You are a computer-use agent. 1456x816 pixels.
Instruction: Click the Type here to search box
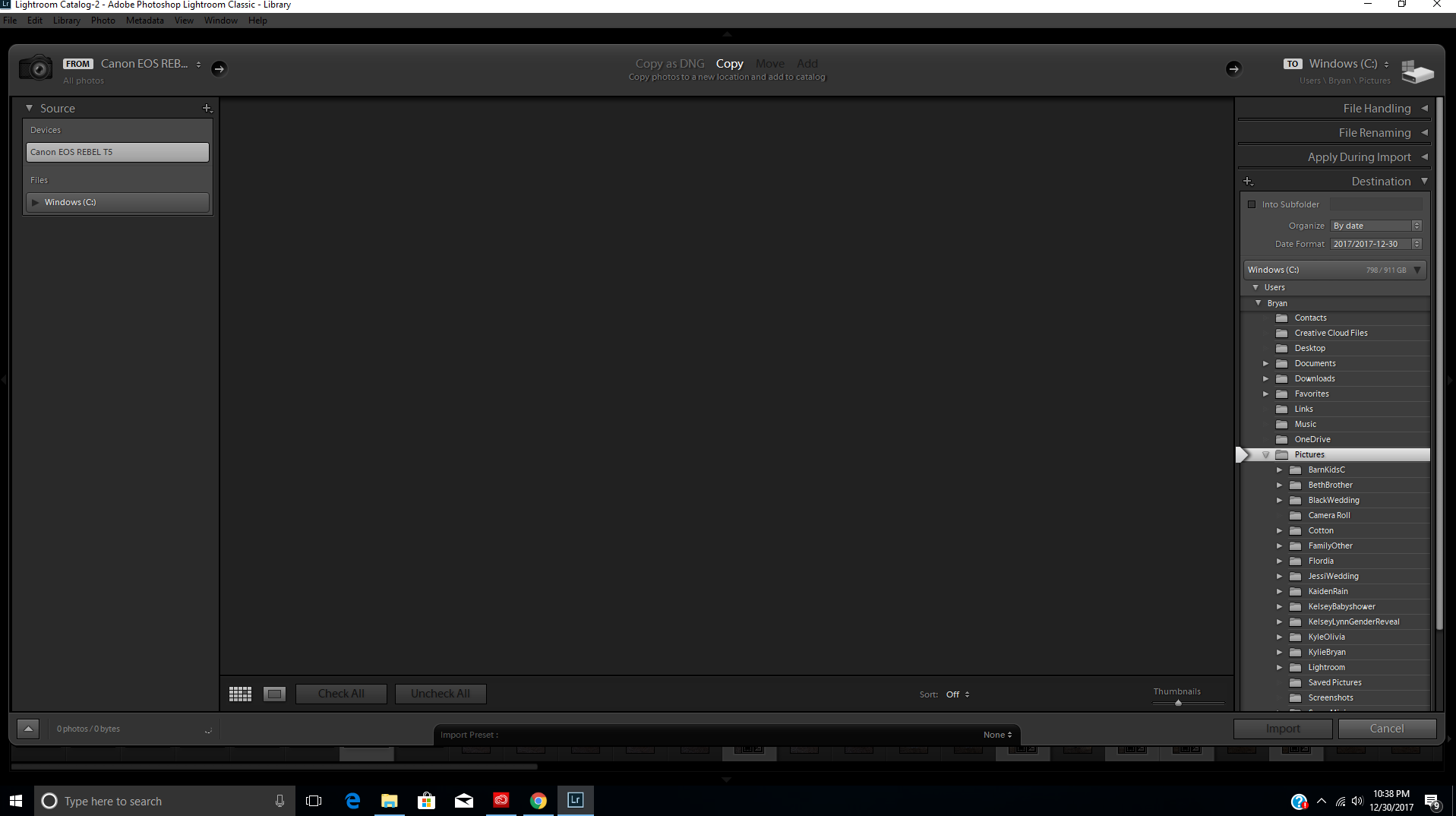point(165,801)
